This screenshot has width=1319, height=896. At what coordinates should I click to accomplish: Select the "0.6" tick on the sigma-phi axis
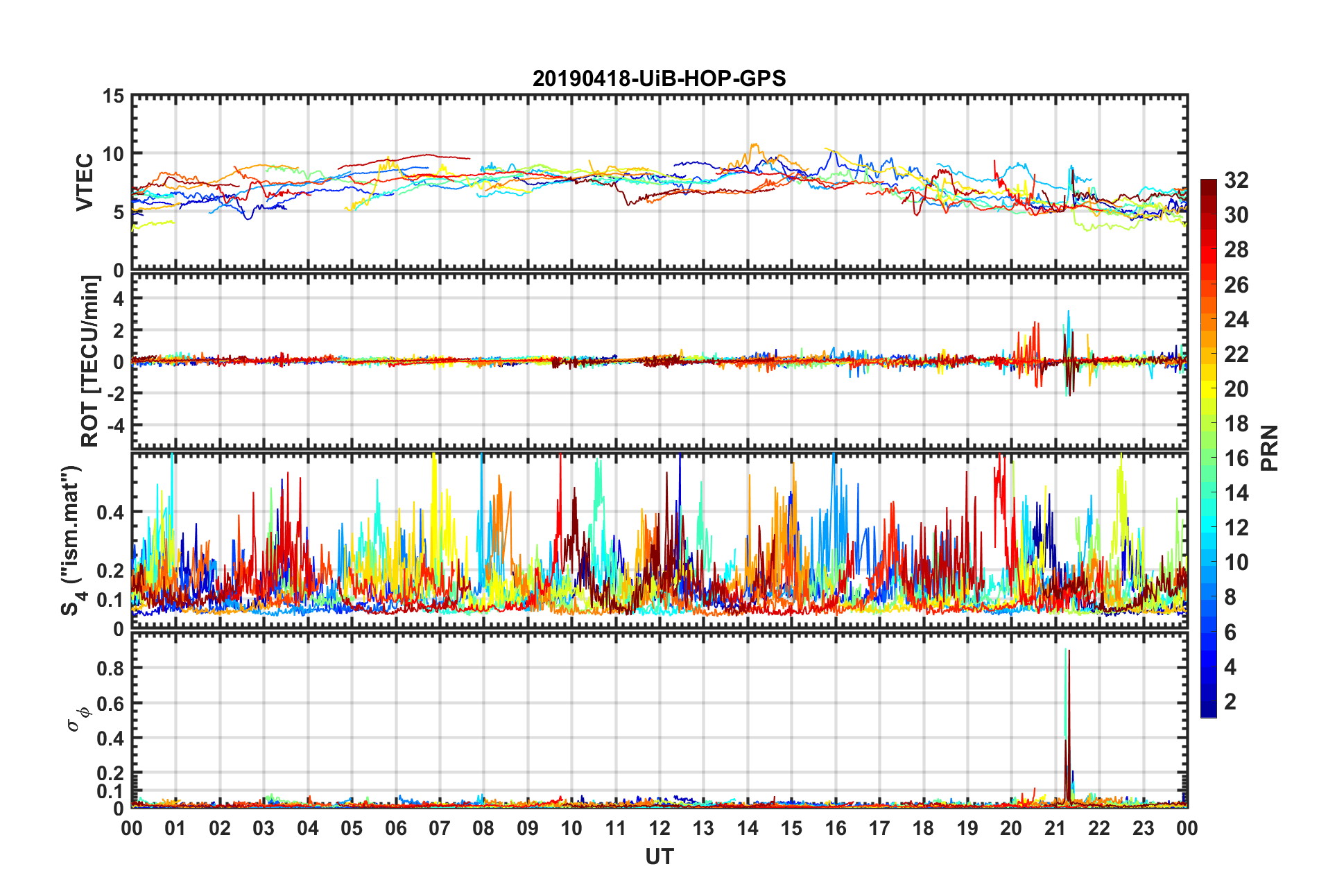coord(110,704)
